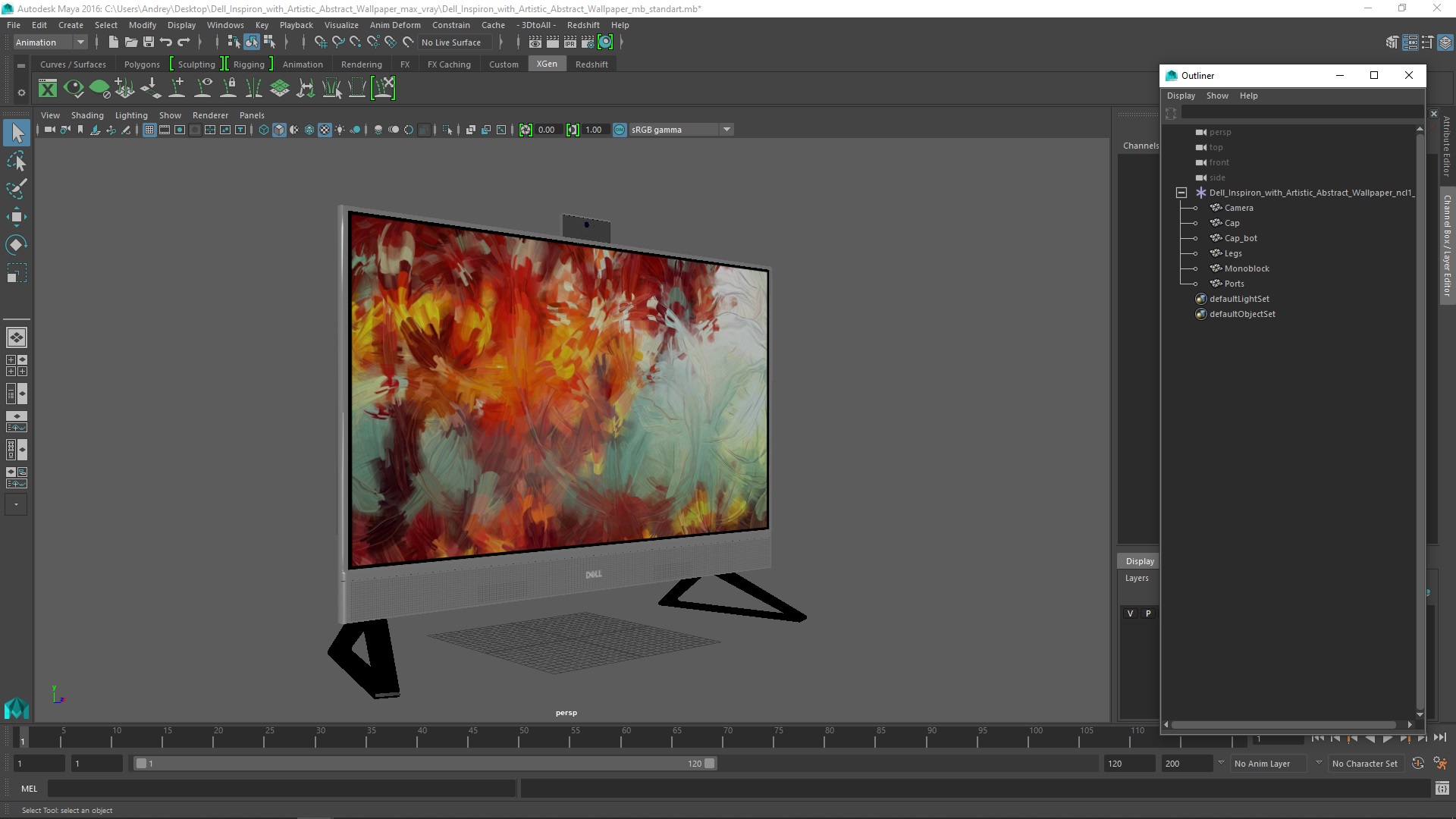Screen dimensions: 1456x819
Task: Toggle the color management ON button
Action: point(620,130)
